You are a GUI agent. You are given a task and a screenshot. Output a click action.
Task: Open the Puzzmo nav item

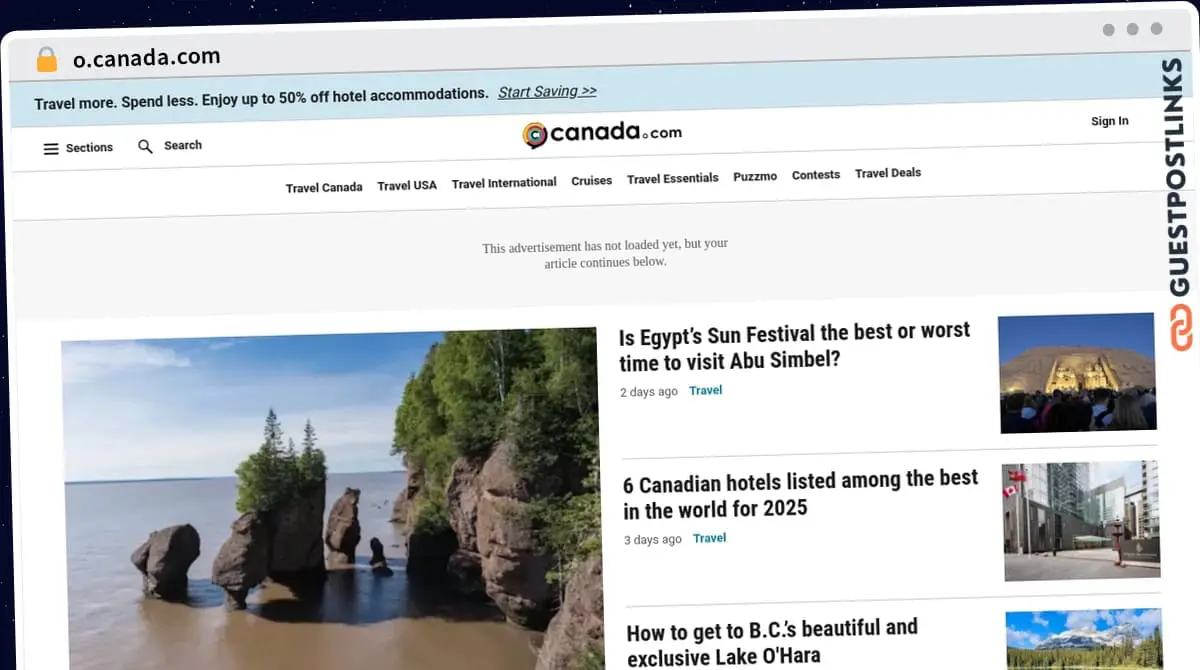click(755, 176)
